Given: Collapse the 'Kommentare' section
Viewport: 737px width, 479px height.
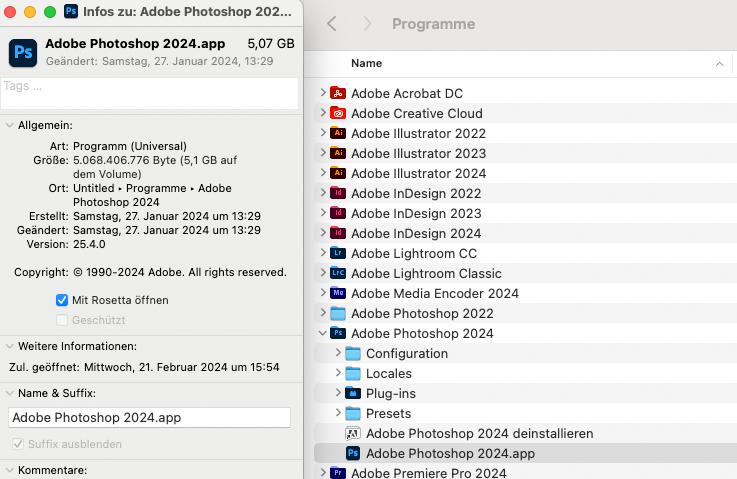Looking at the screenshot, I should click(9, 470).
